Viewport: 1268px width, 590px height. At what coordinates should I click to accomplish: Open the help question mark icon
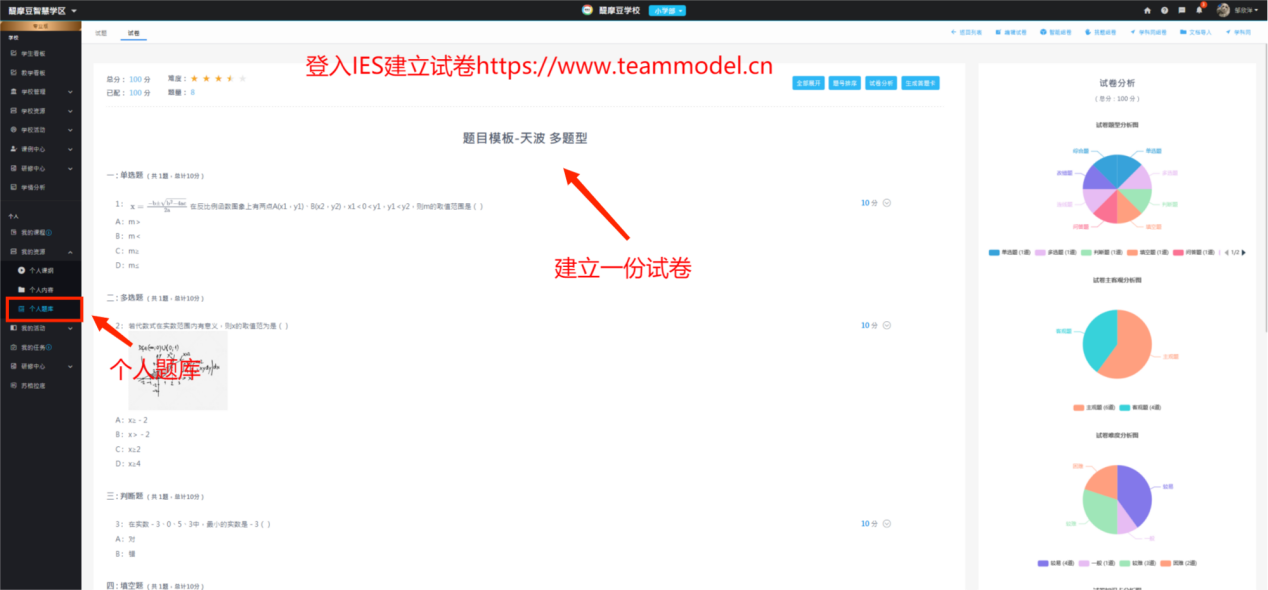click(1164, 10)
